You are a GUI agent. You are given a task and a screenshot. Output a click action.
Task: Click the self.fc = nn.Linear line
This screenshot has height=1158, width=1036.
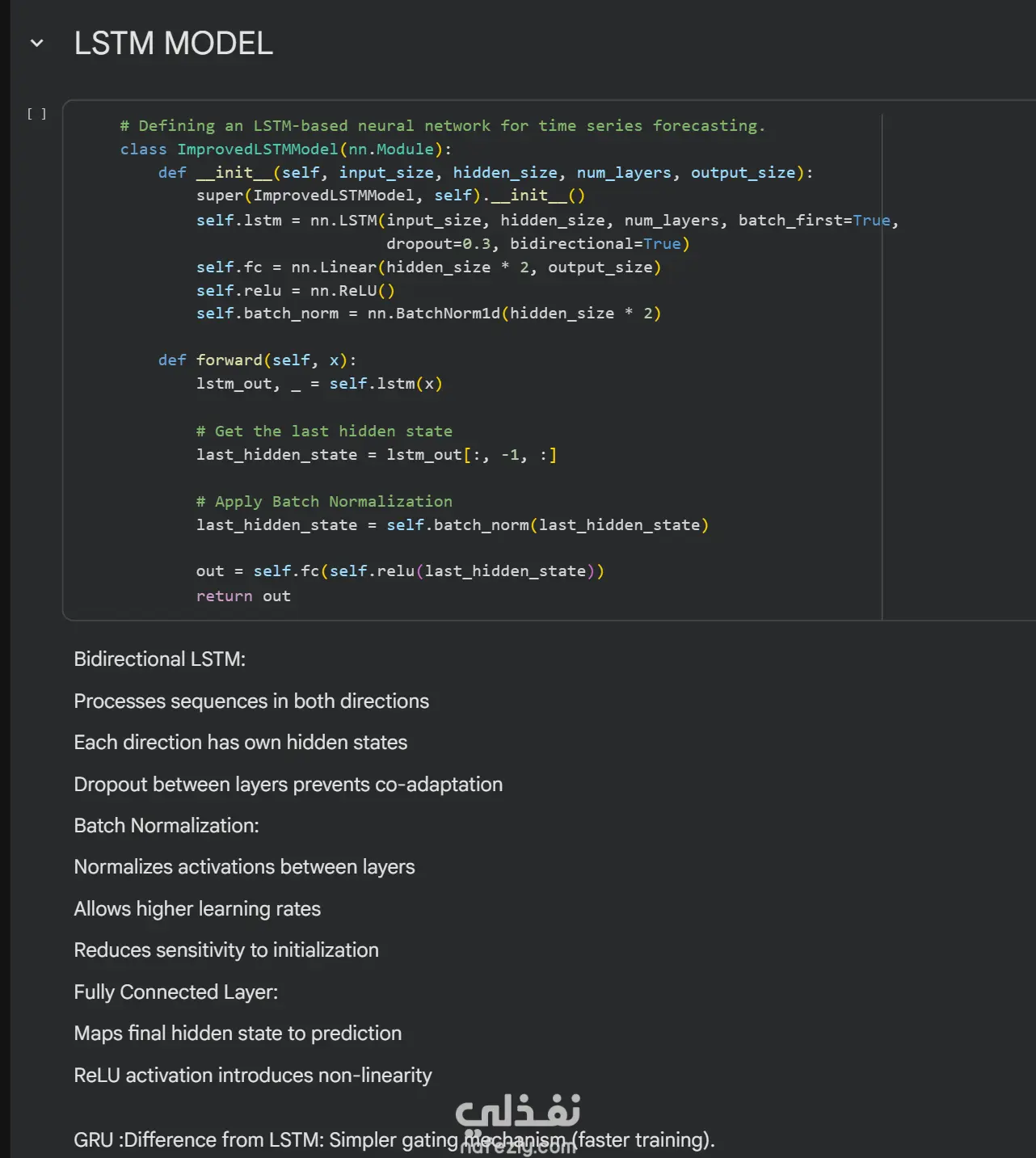click(428, 267)
